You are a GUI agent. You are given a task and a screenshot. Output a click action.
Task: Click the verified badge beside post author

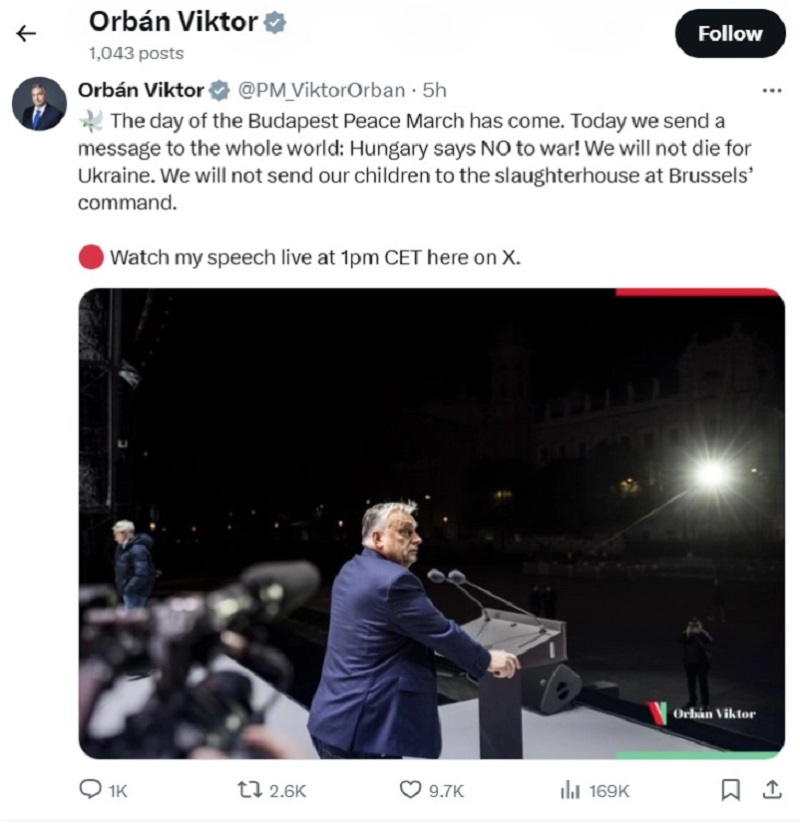[x=220, y=90]
